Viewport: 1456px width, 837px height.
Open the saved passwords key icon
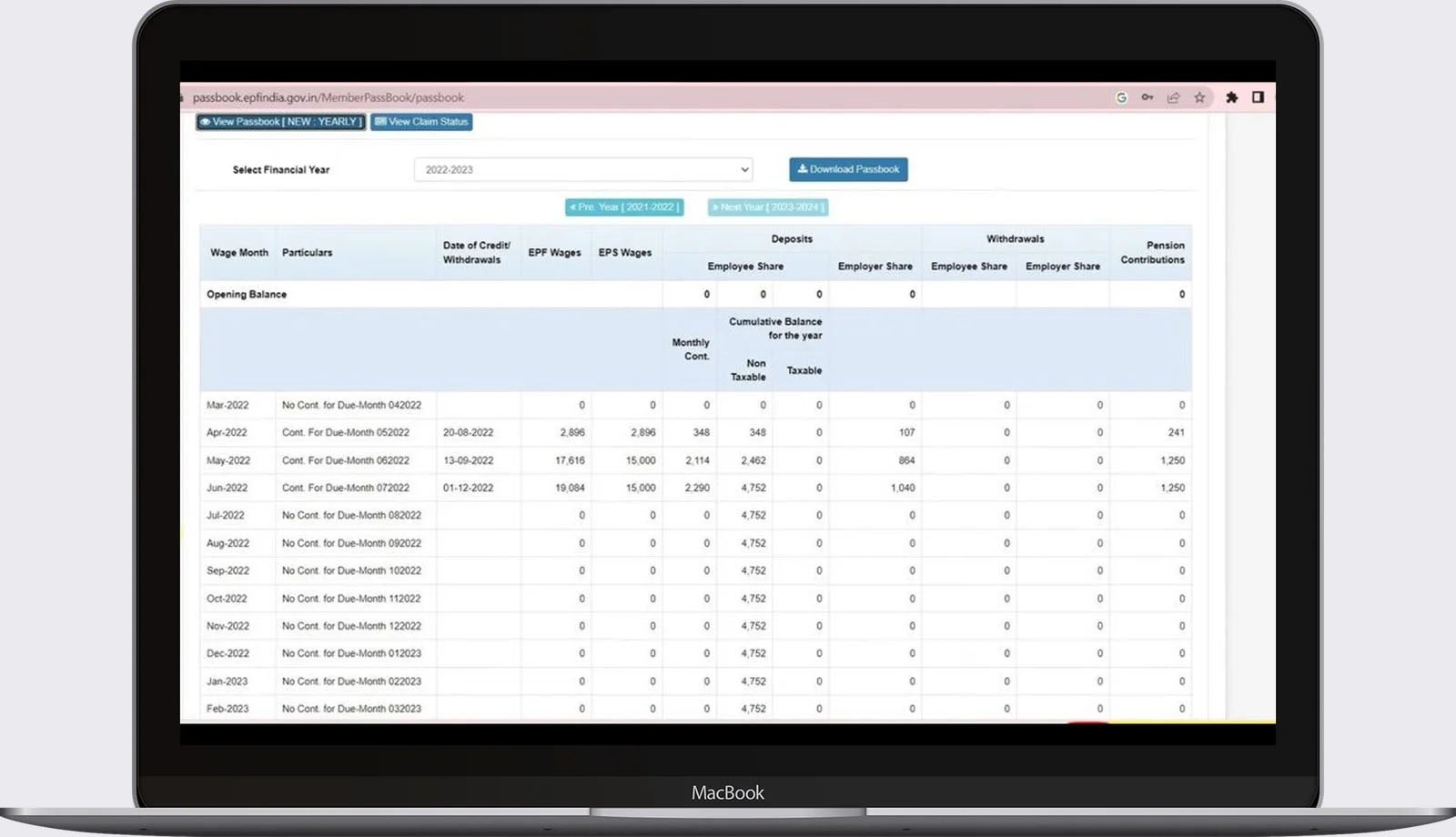click(1148, 97)
